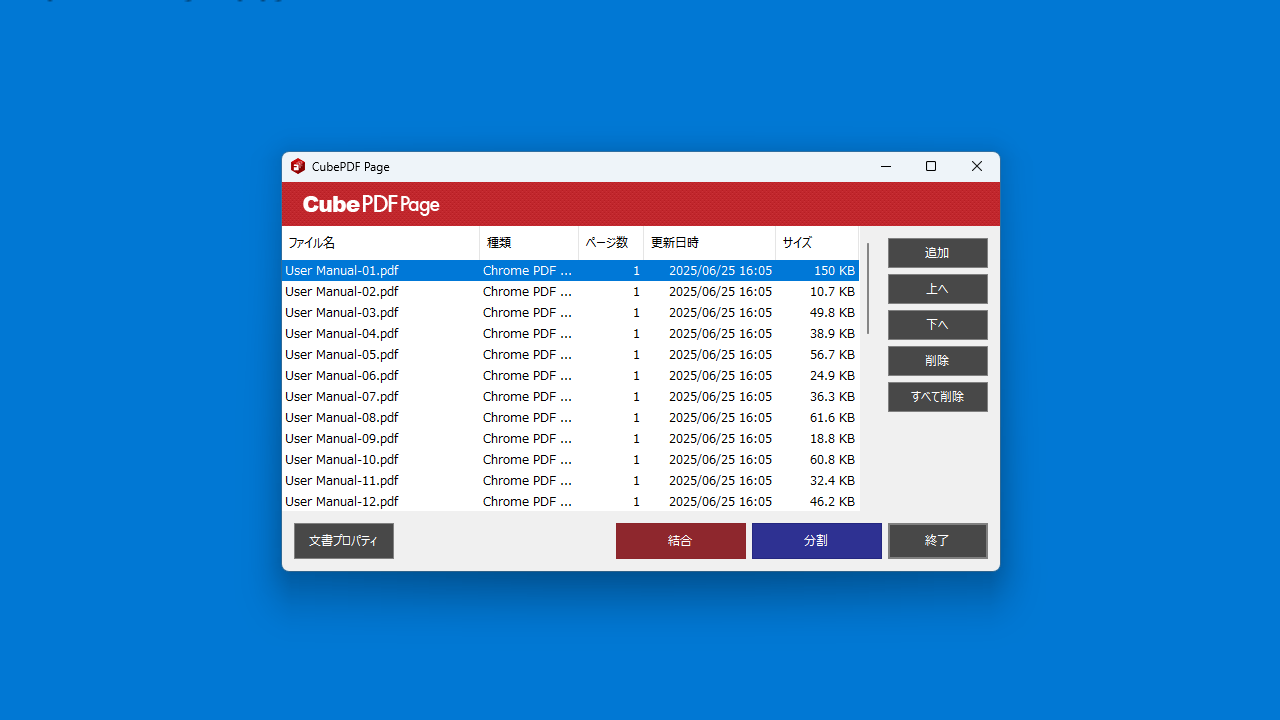Screen dimensions: 1280x720
Task: Click すべて削除 to clear all files
Action: click(938, 397)
